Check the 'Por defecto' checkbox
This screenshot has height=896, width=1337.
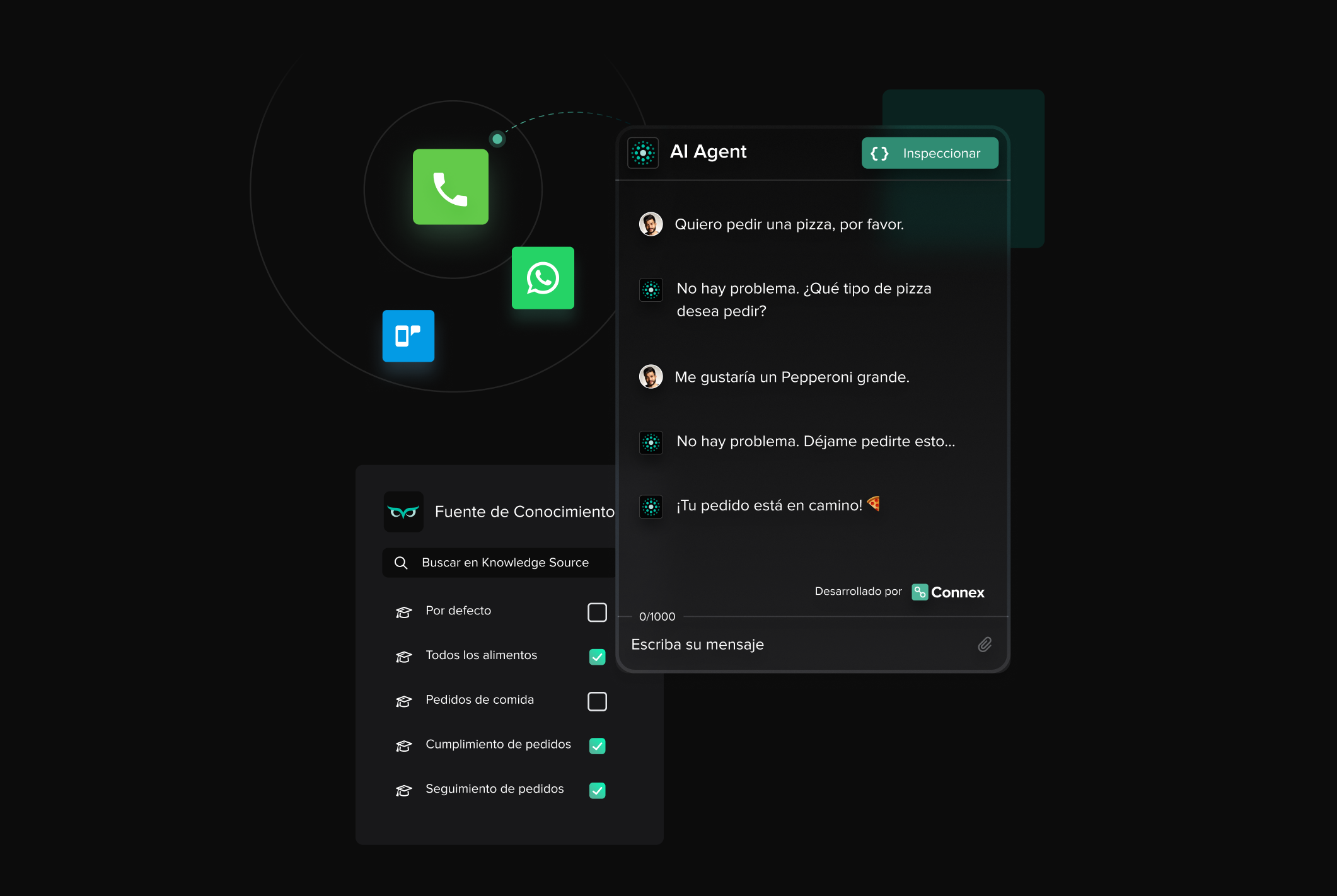click(597, 612)
